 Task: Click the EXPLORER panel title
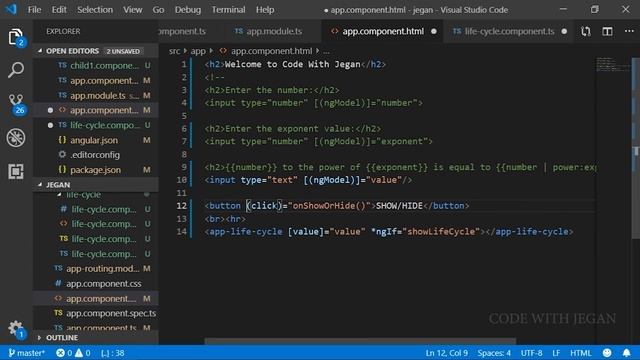(x=63, y=31)
